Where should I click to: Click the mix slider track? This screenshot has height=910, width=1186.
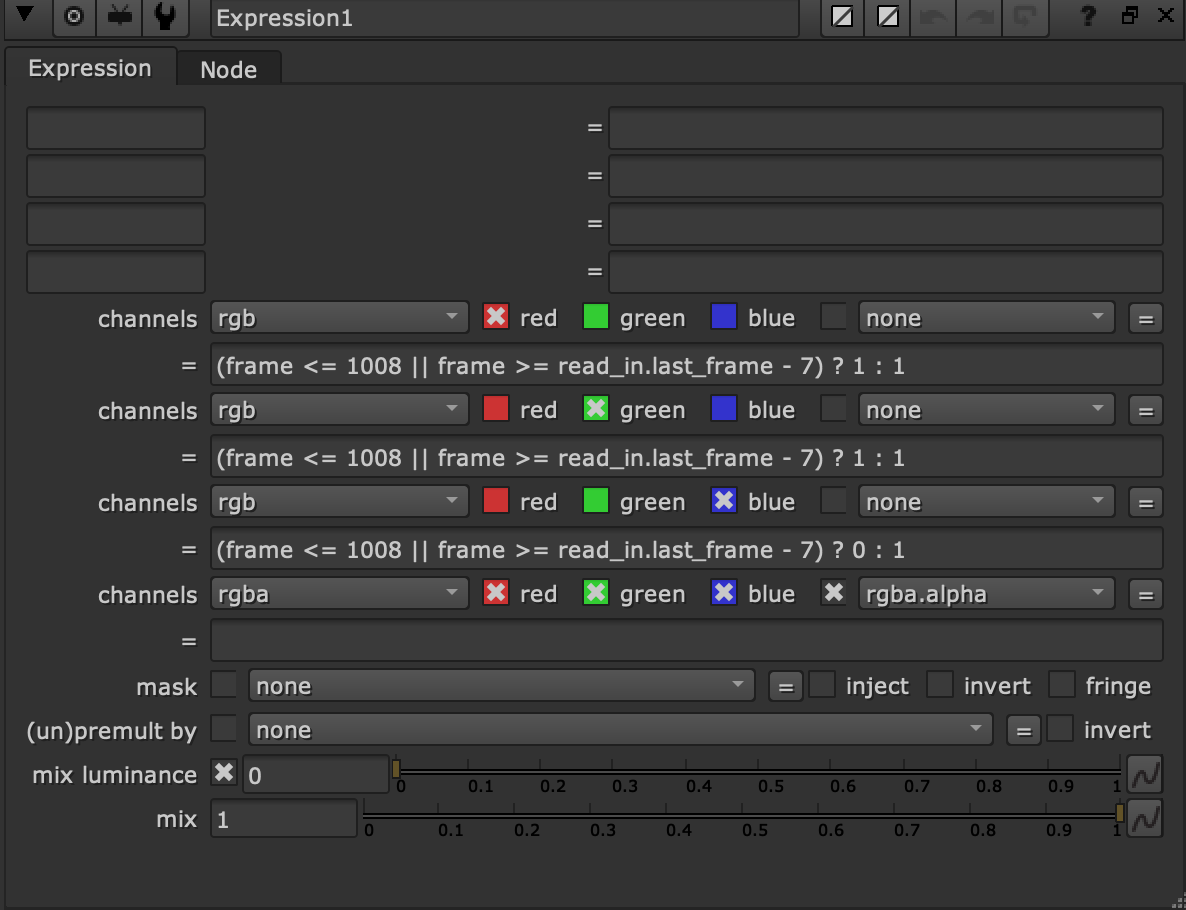(740, 814)
